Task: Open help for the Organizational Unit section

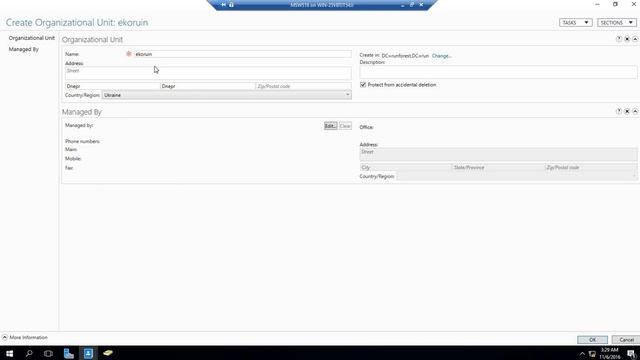Action: coord(619,39)
